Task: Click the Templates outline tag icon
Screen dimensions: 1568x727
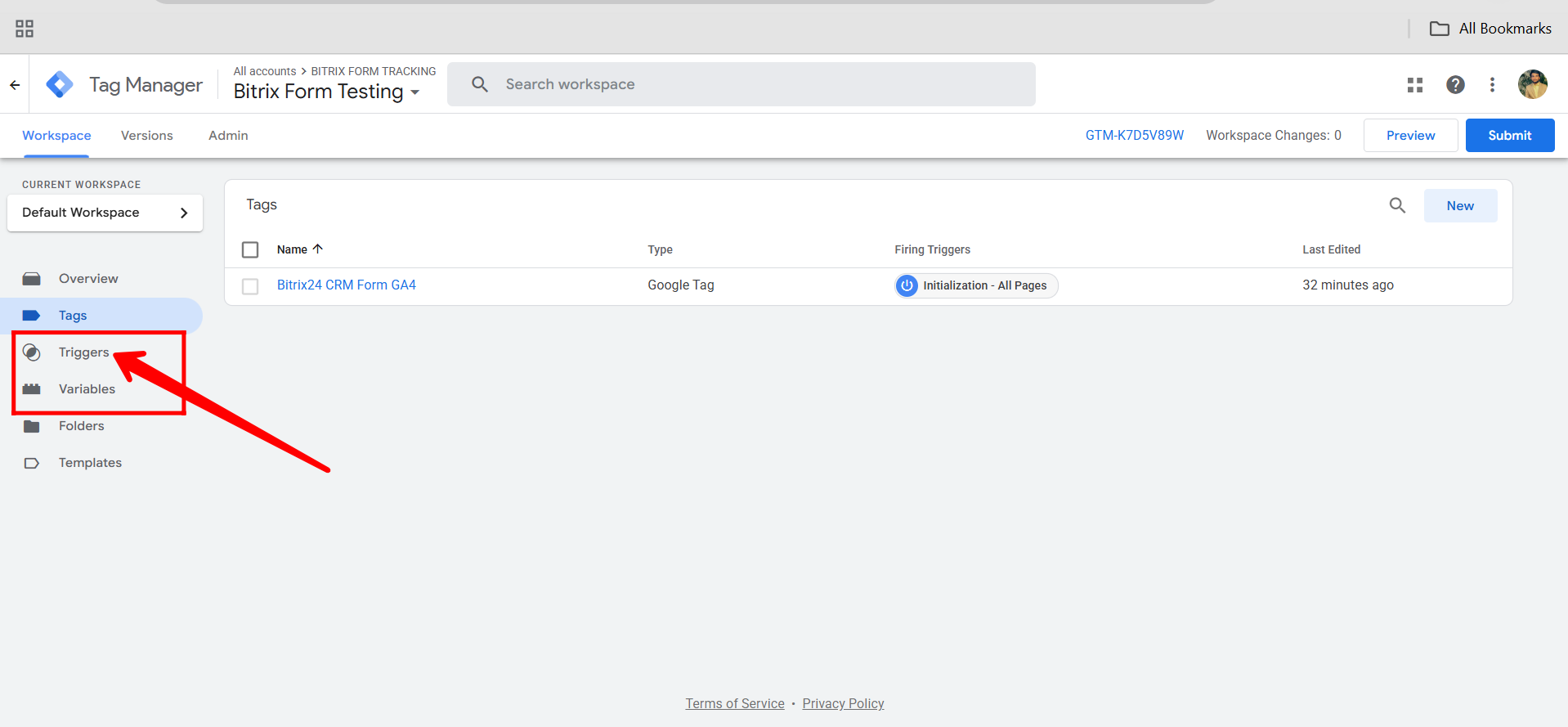Action: pyautogui.click(x=32, y=463)
